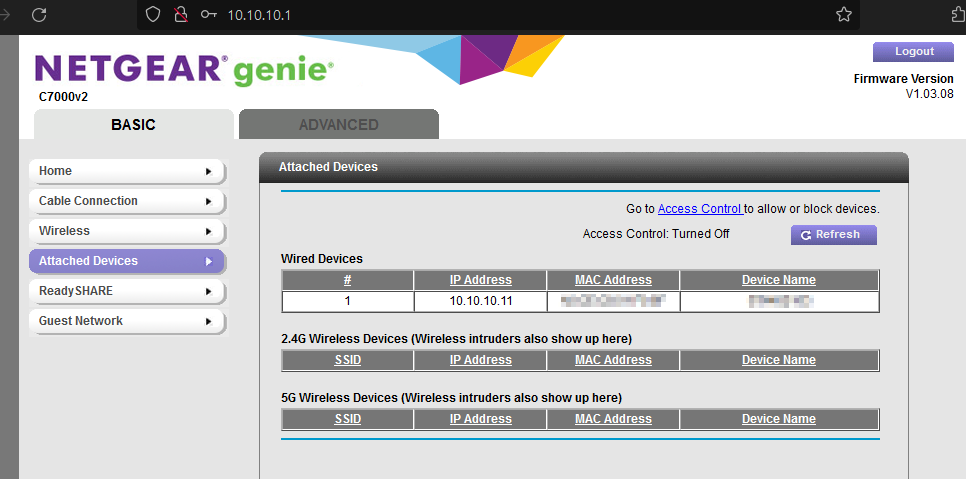
Task: Open the Access Control link
Action: (x=700, y=209)
